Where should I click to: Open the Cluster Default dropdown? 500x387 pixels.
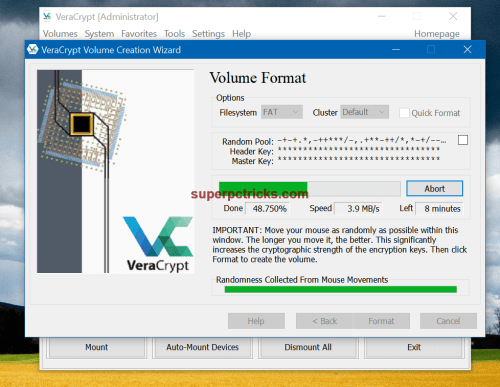point(364,112)
